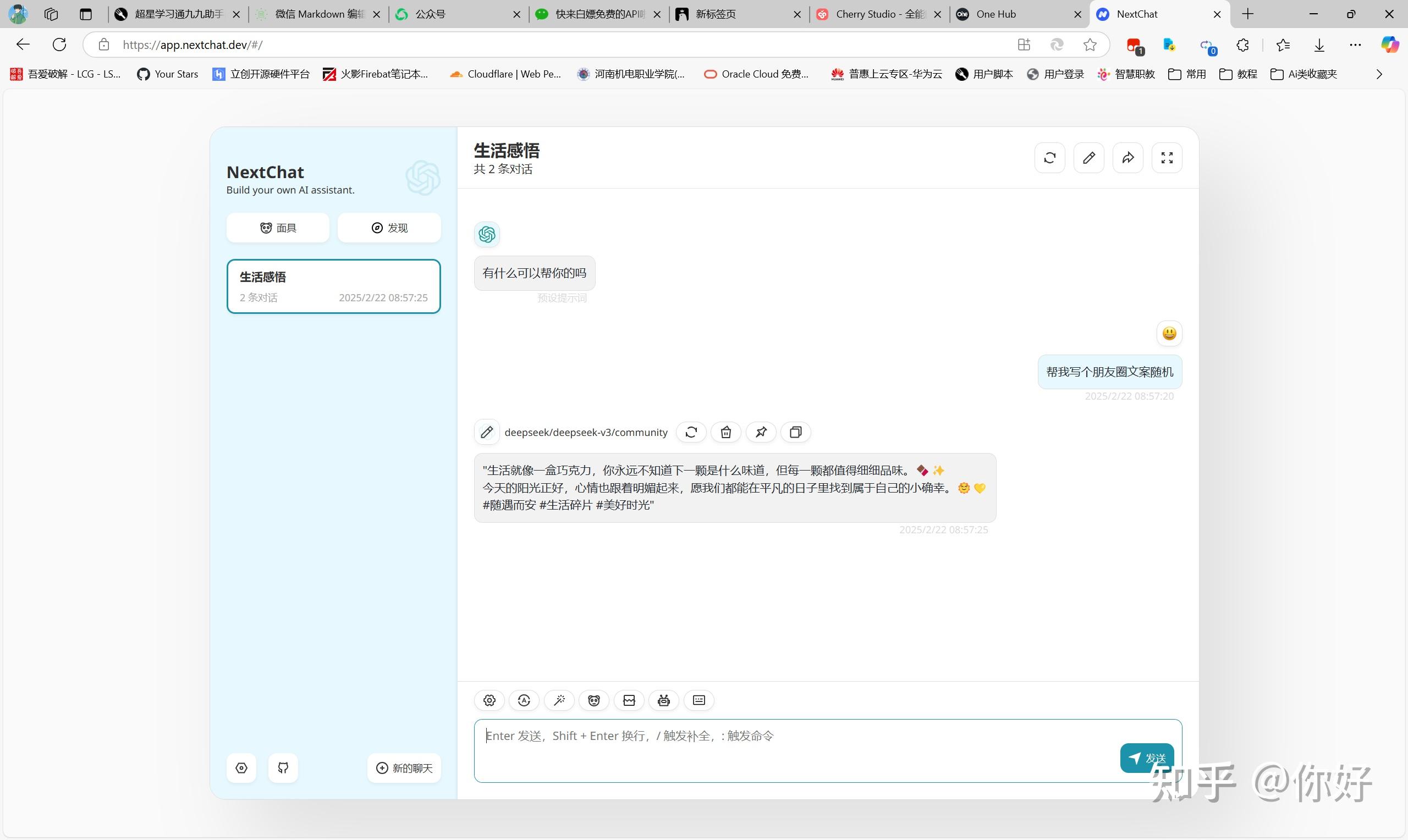Open new browser tab plus button
This screenshot has height=840, width=1408.
(x=1248, y=14)
